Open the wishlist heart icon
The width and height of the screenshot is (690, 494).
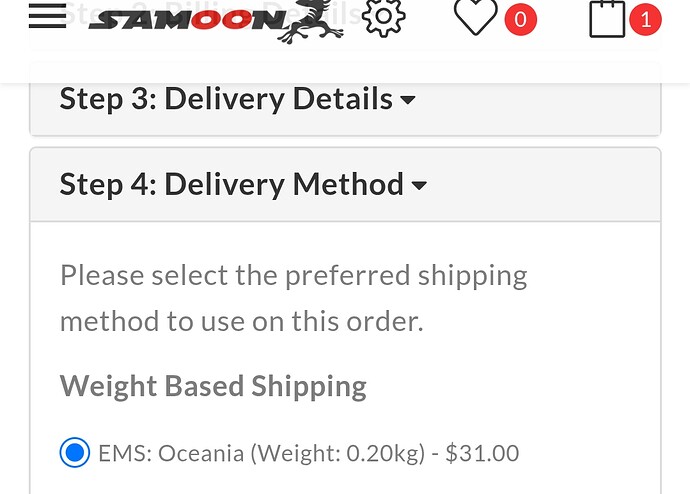point(475,17)
